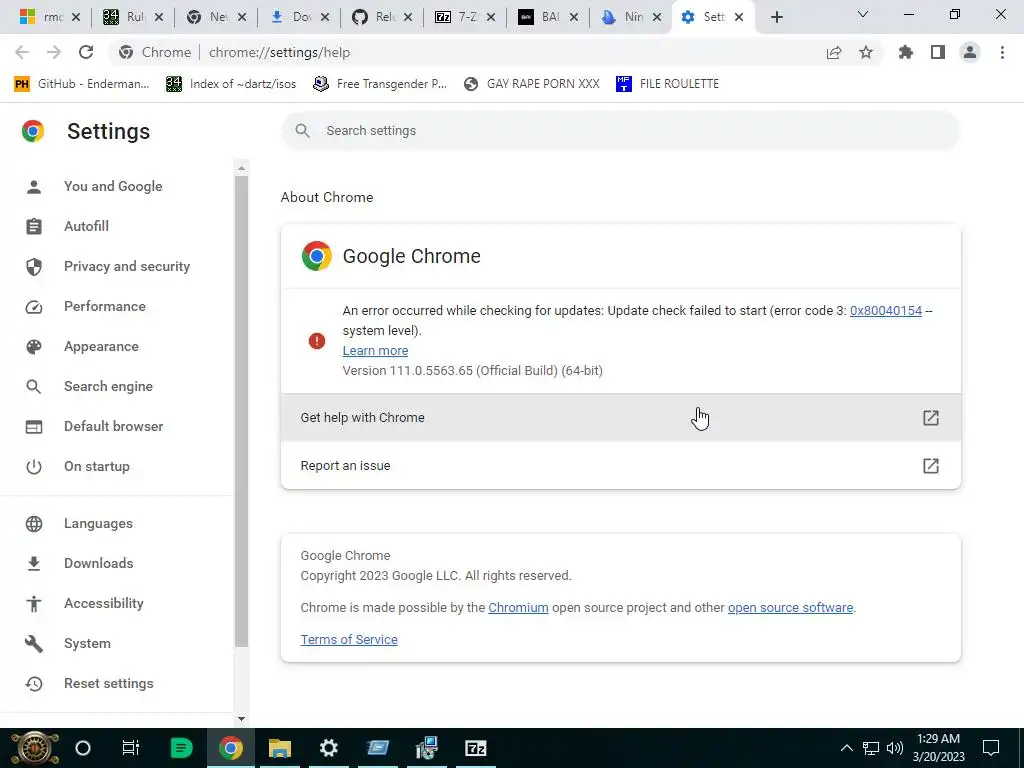The height and width of the screenshot is (768, 1024).
Task: Open the notifications action center
Action: [x=991, y=748]
